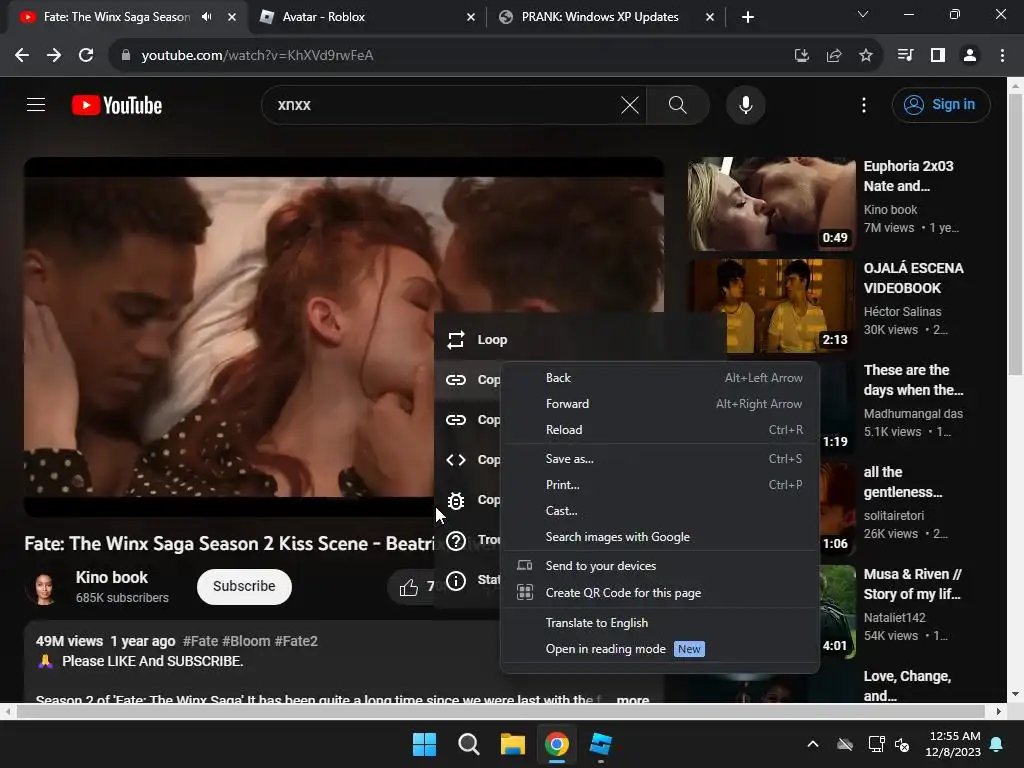Click the Roblox Studio taskbar icon

point(600,744)
